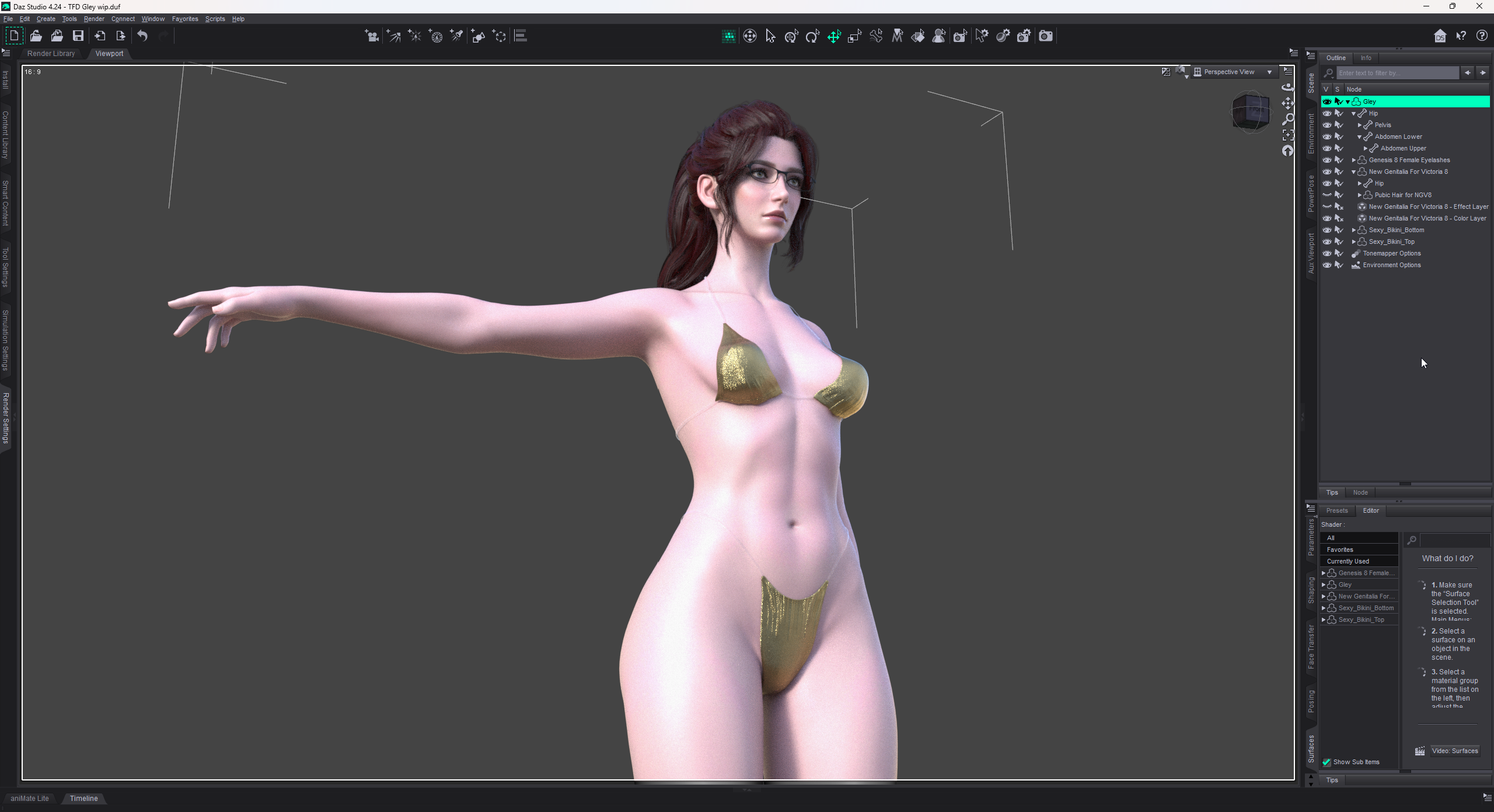This screenshot has width=1494, height=812.
Task: Select the Scale tool
Action: (x=855, y=36)
